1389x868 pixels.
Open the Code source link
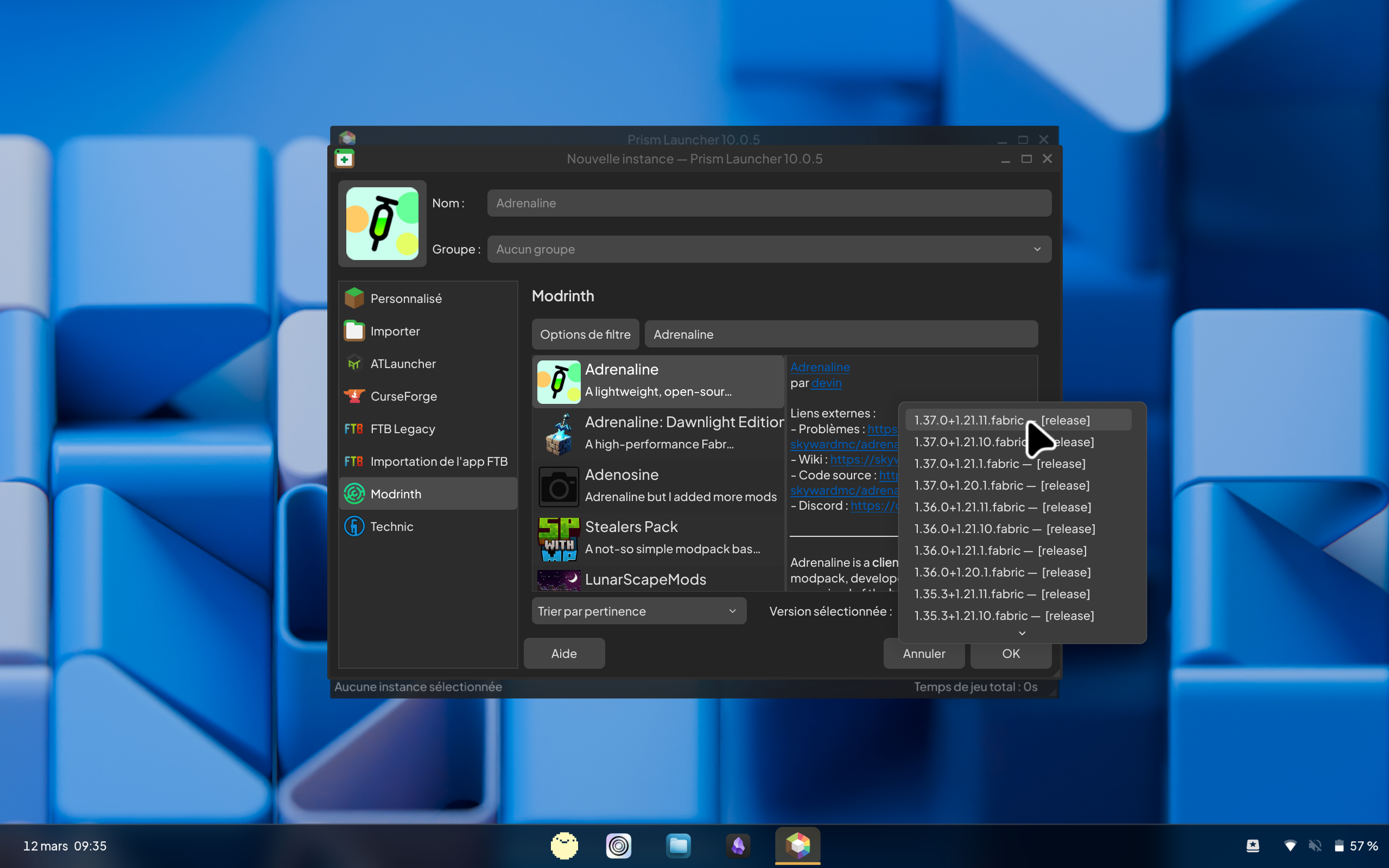[889, 476]
